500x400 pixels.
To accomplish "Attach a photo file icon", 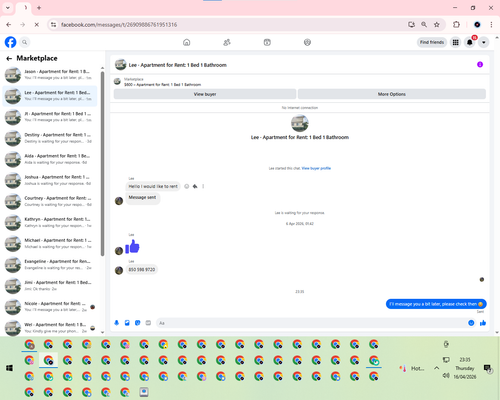I will [127, 323].
